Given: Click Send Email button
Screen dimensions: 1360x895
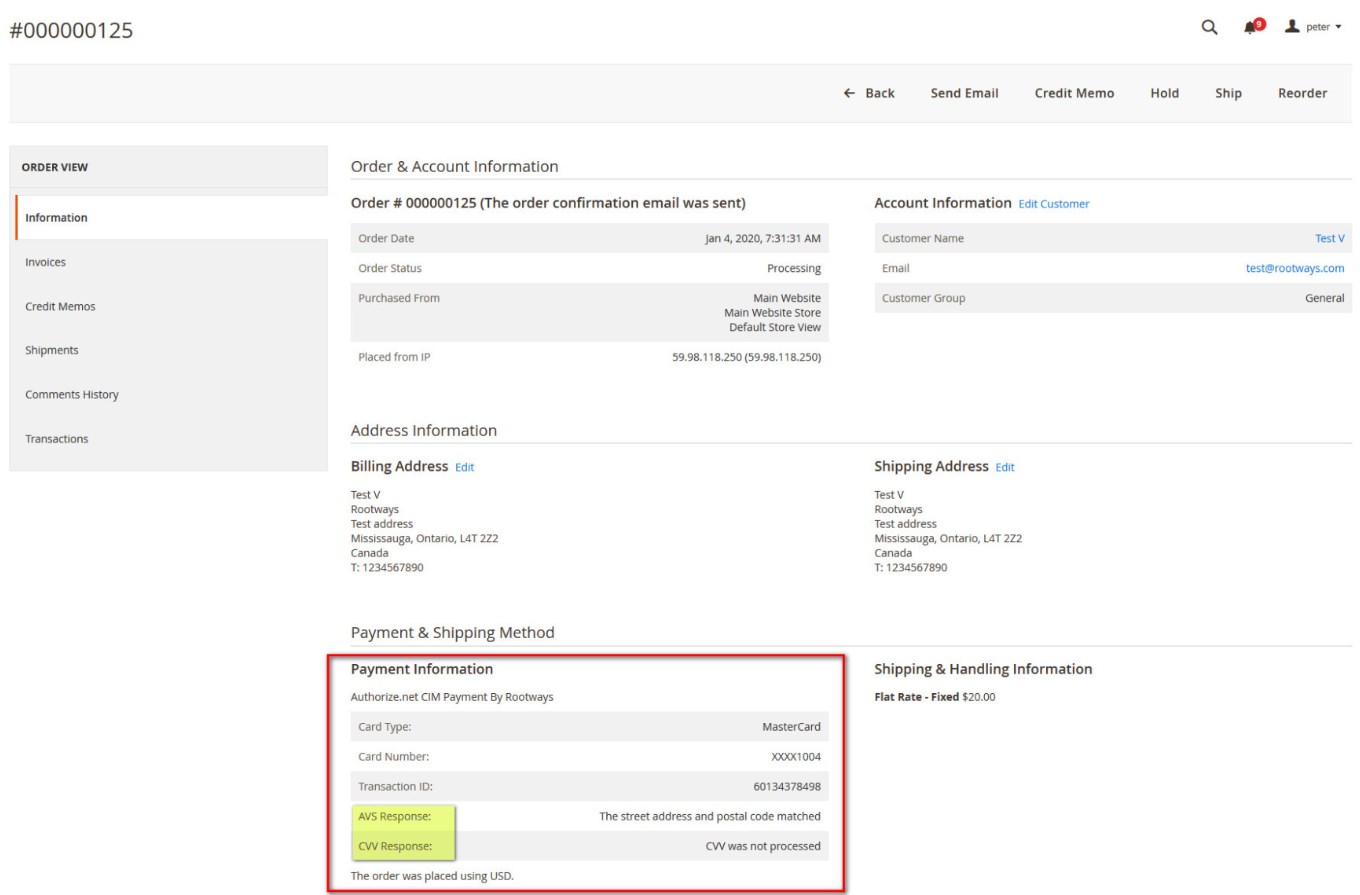Looking at the screenshot, I should pyautogui.click(x=964, y=93).
